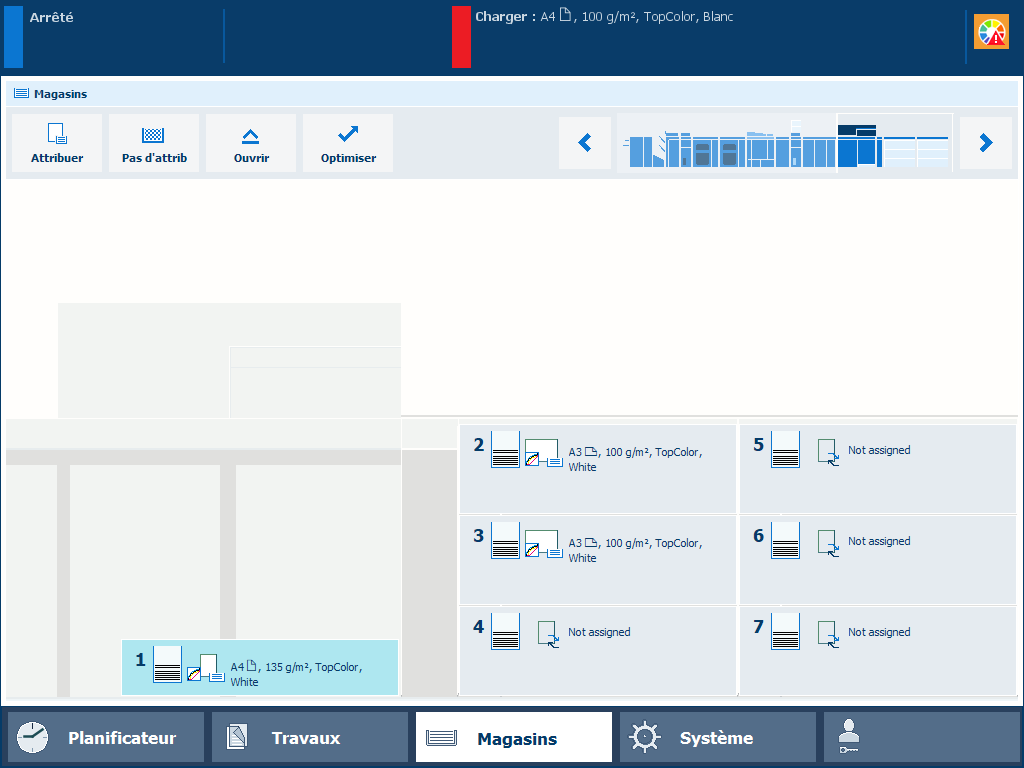
Task: Click the Attribuer media assign button
Action: click(x=57, y=143)
